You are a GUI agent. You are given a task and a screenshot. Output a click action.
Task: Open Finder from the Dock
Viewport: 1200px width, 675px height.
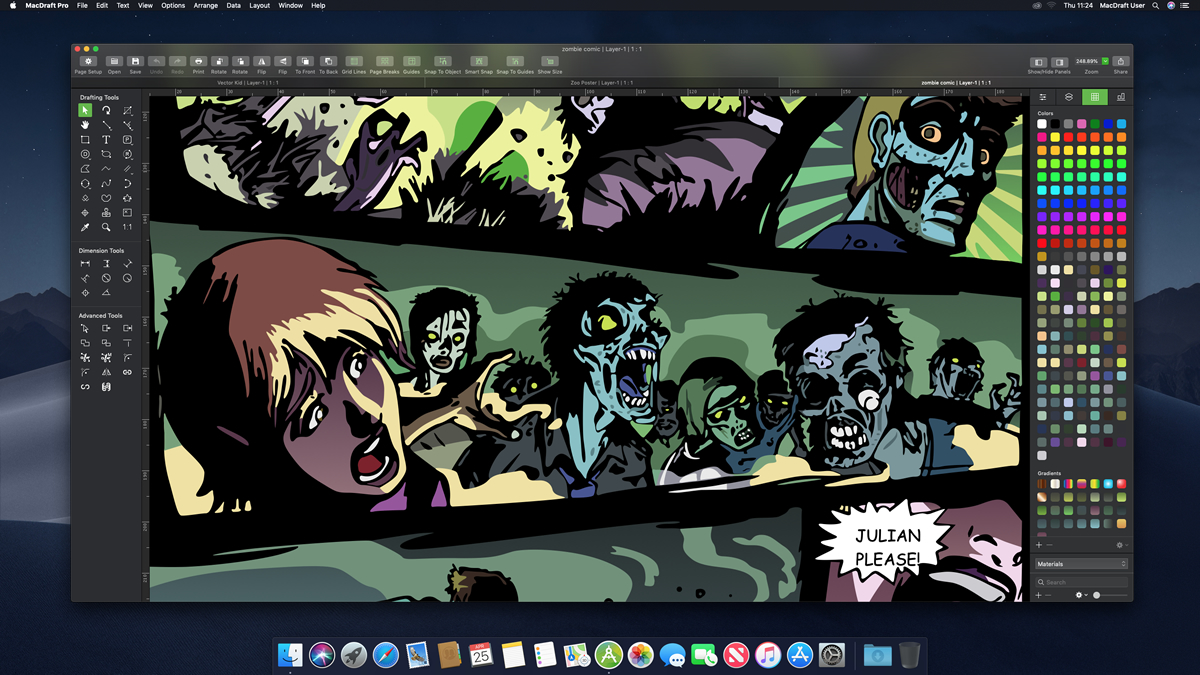(x=290, y=655)
